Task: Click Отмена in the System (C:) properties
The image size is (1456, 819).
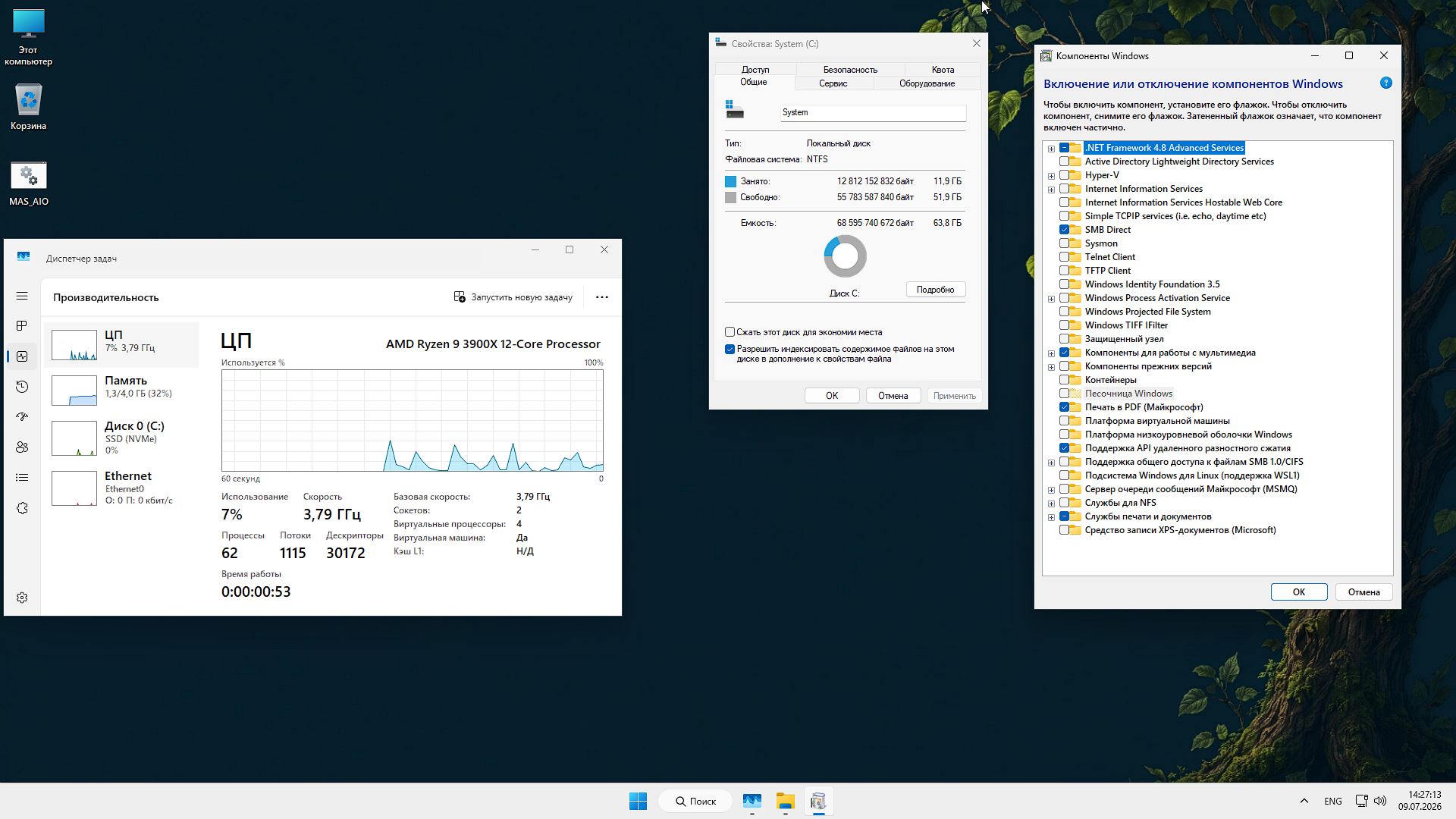Action: click(893, 396)
